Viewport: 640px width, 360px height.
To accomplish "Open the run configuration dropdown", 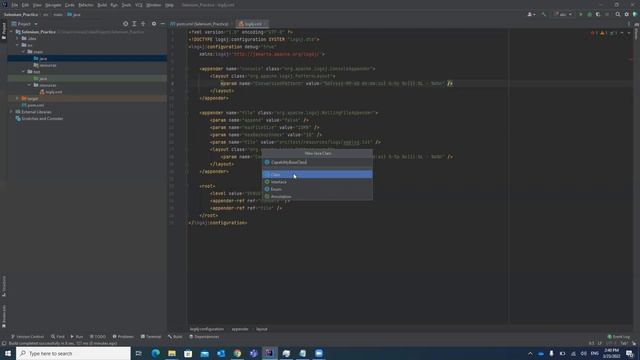I will 563,14.
